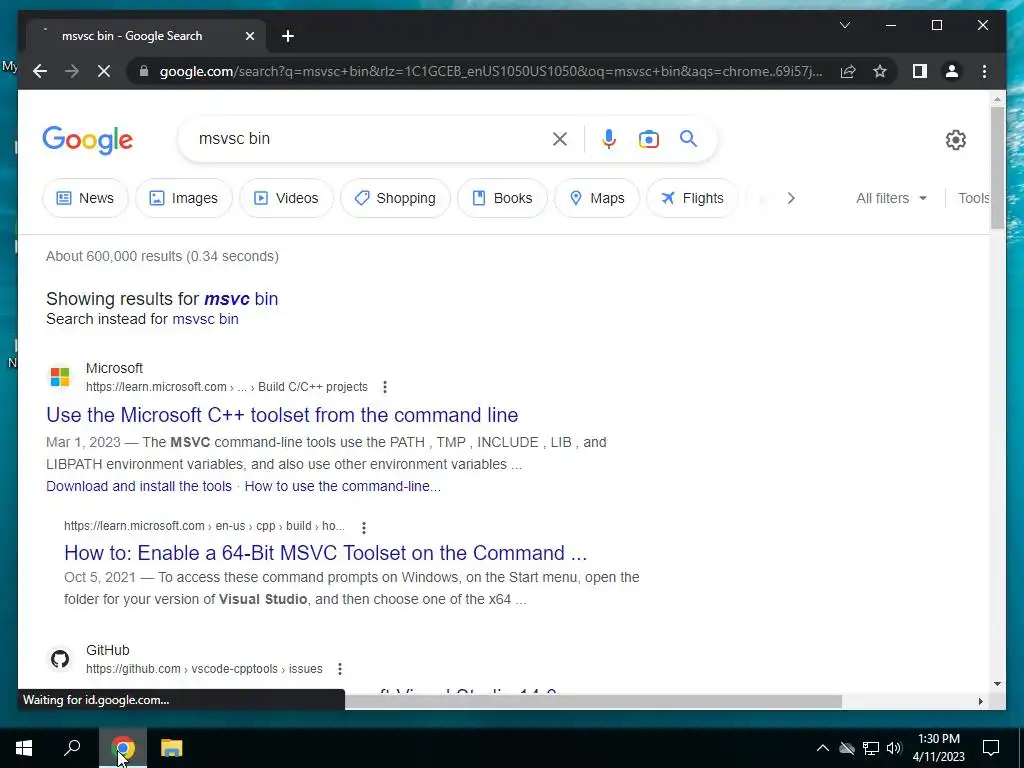
Task: Open Windows taskbar search
Action: (x=72, y=748)
